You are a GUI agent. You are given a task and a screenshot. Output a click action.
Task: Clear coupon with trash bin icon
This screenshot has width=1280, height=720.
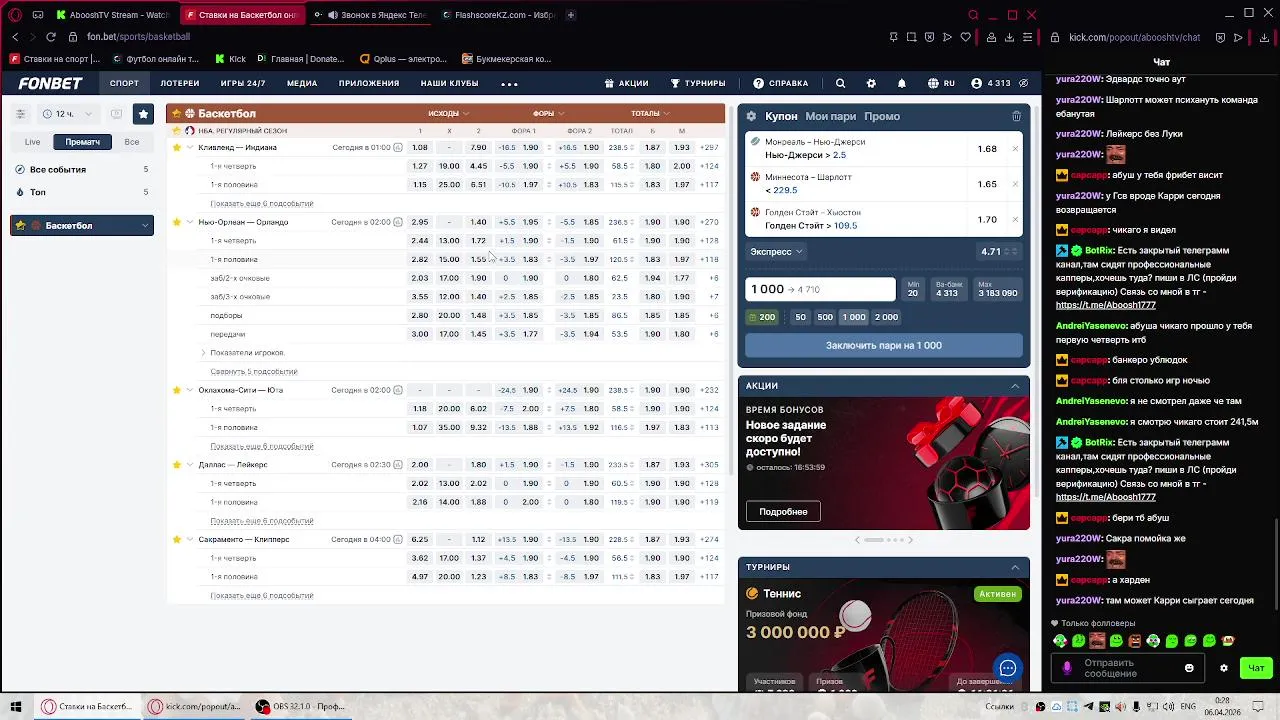pos(1016,116)
